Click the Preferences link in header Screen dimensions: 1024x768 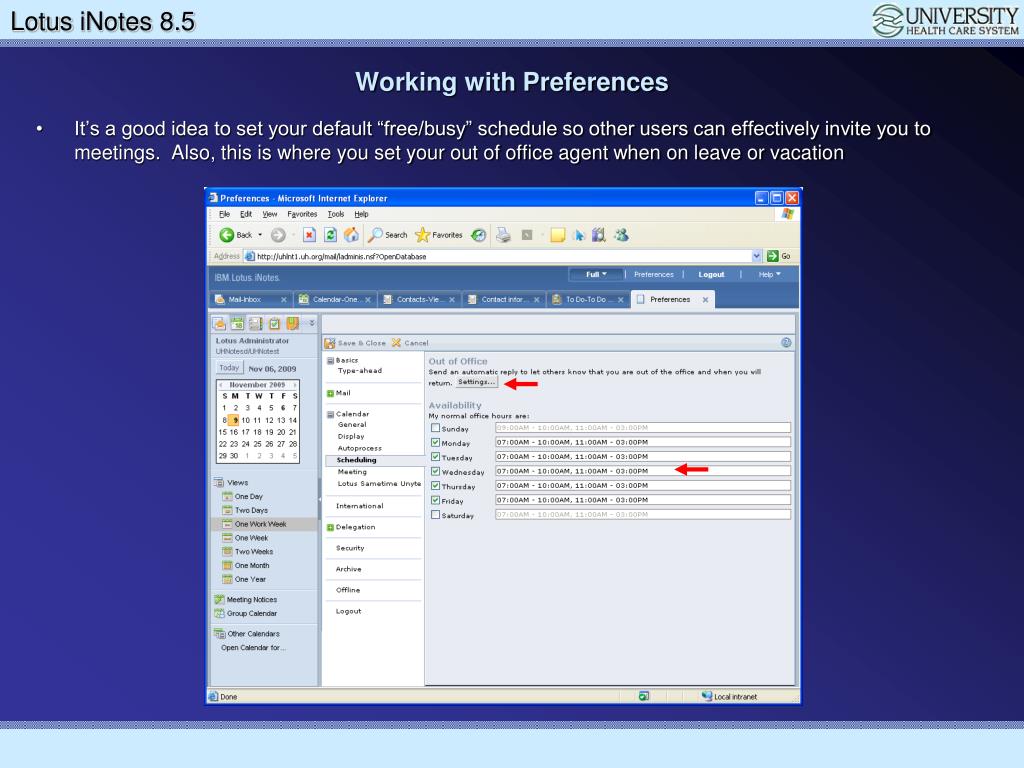coord(653,274)
